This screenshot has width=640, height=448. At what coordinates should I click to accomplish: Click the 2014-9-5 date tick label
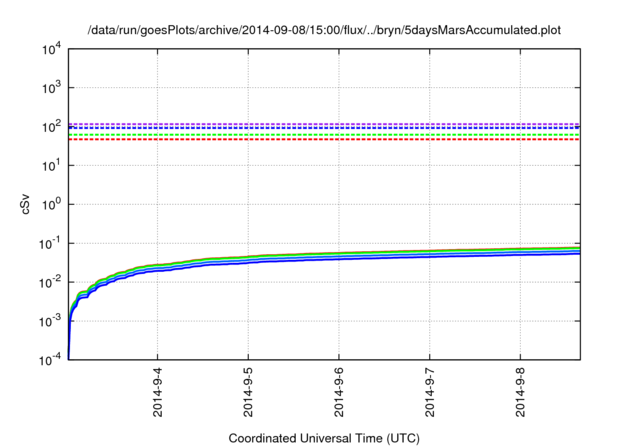[x=248, y=392]
